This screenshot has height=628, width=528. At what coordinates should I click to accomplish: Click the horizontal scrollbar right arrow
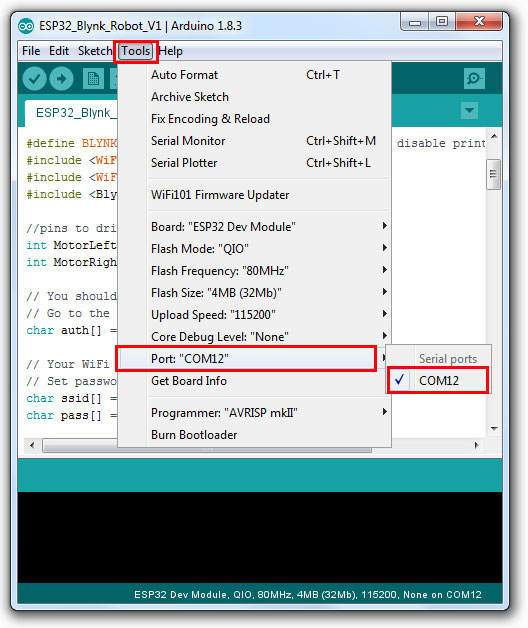click(476, 445)
